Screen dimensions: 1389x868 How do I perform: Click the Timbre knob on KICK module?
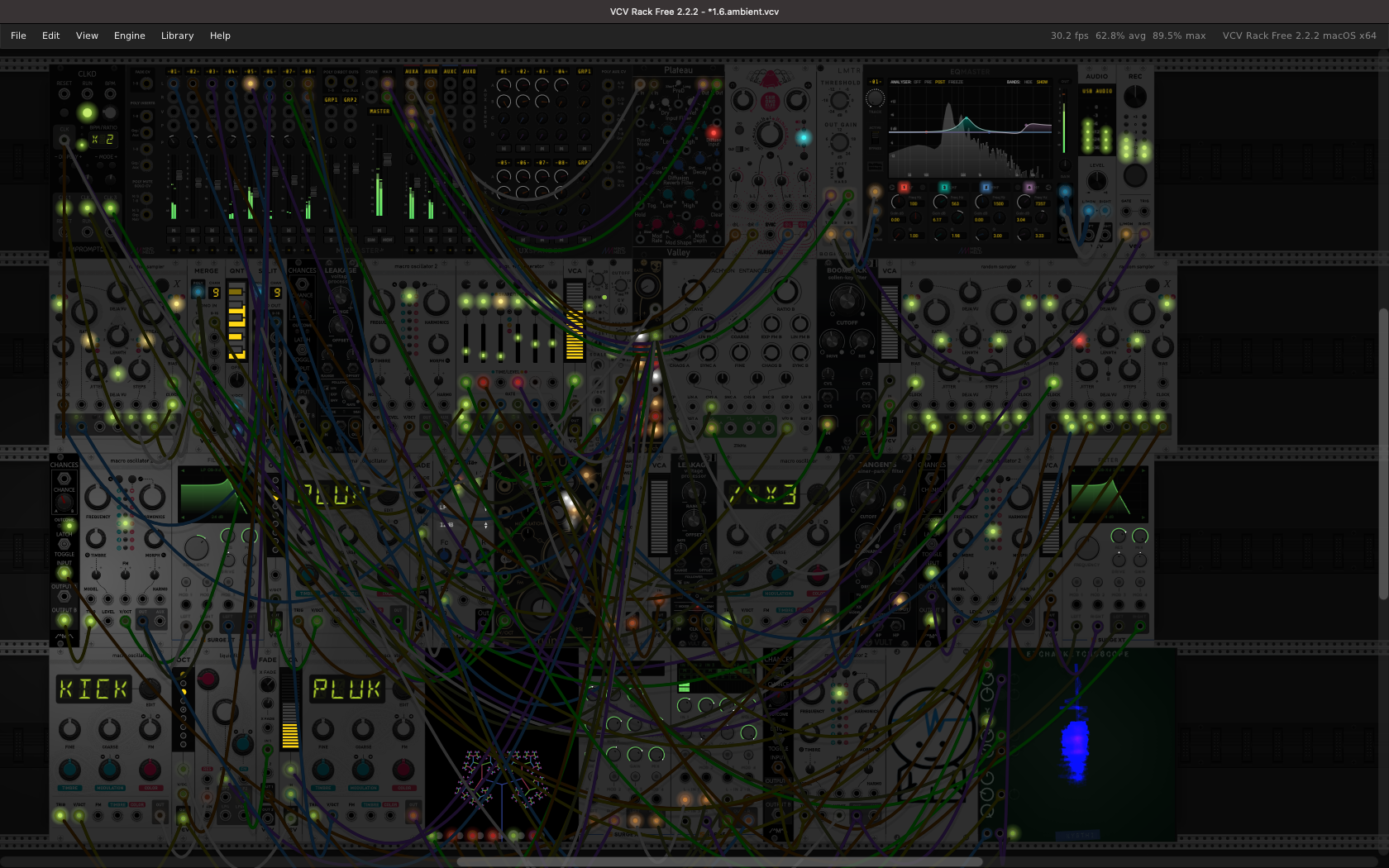(x=69, y=769)
